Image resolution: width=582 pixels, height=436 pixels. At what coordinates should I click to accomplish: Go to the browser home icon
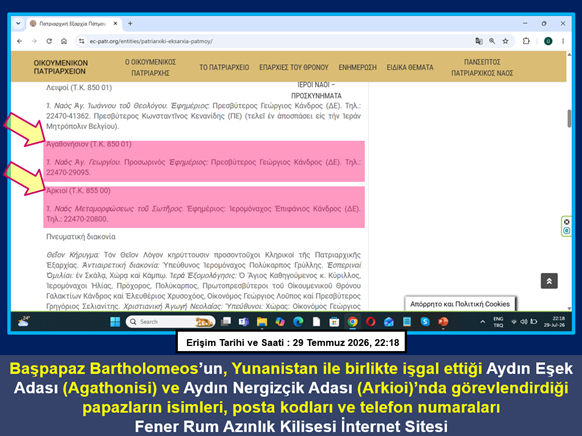[64, 41]
